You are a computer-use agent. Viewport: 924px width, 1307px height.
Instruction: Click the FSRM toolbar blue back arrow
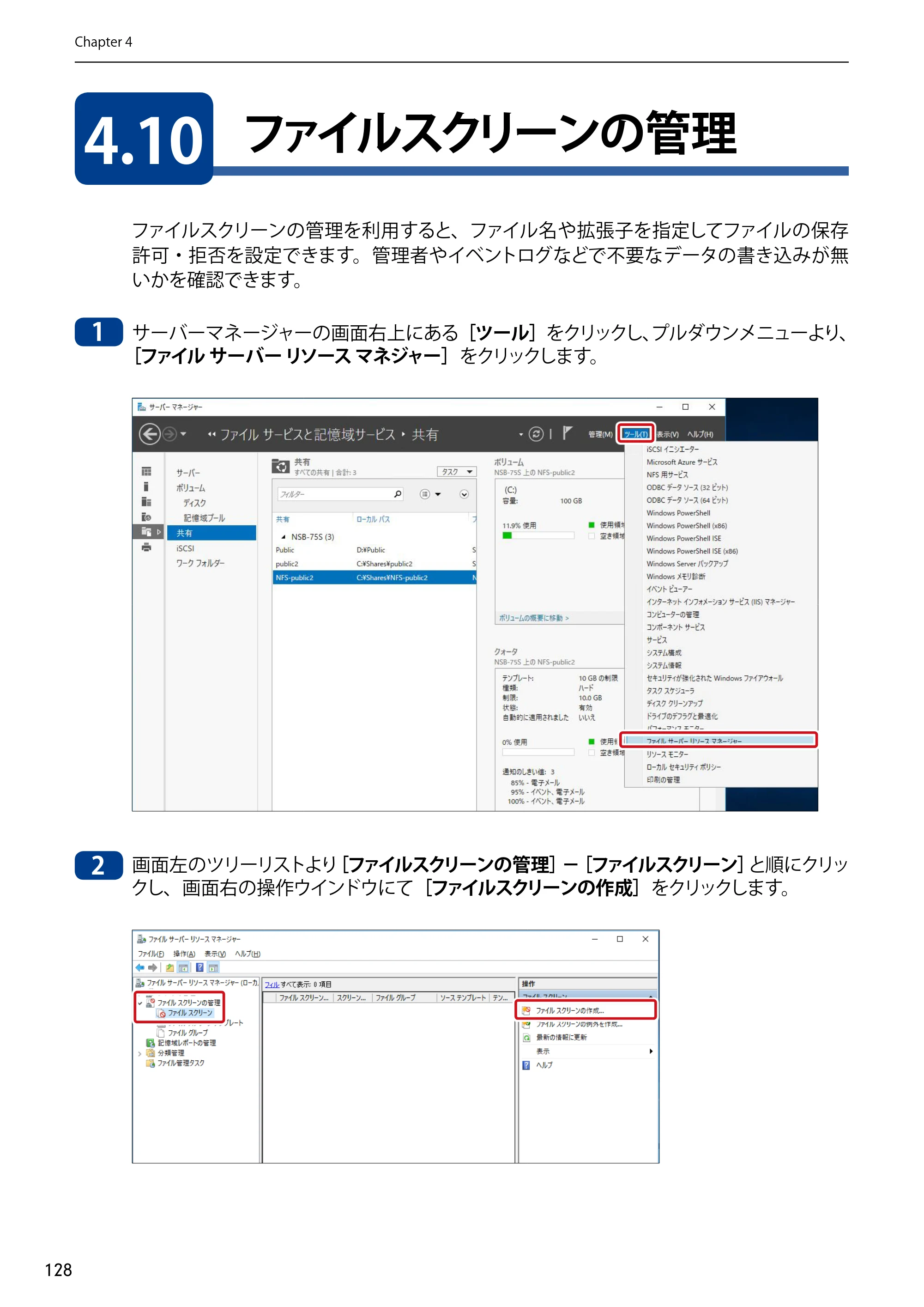pos(140,967)
